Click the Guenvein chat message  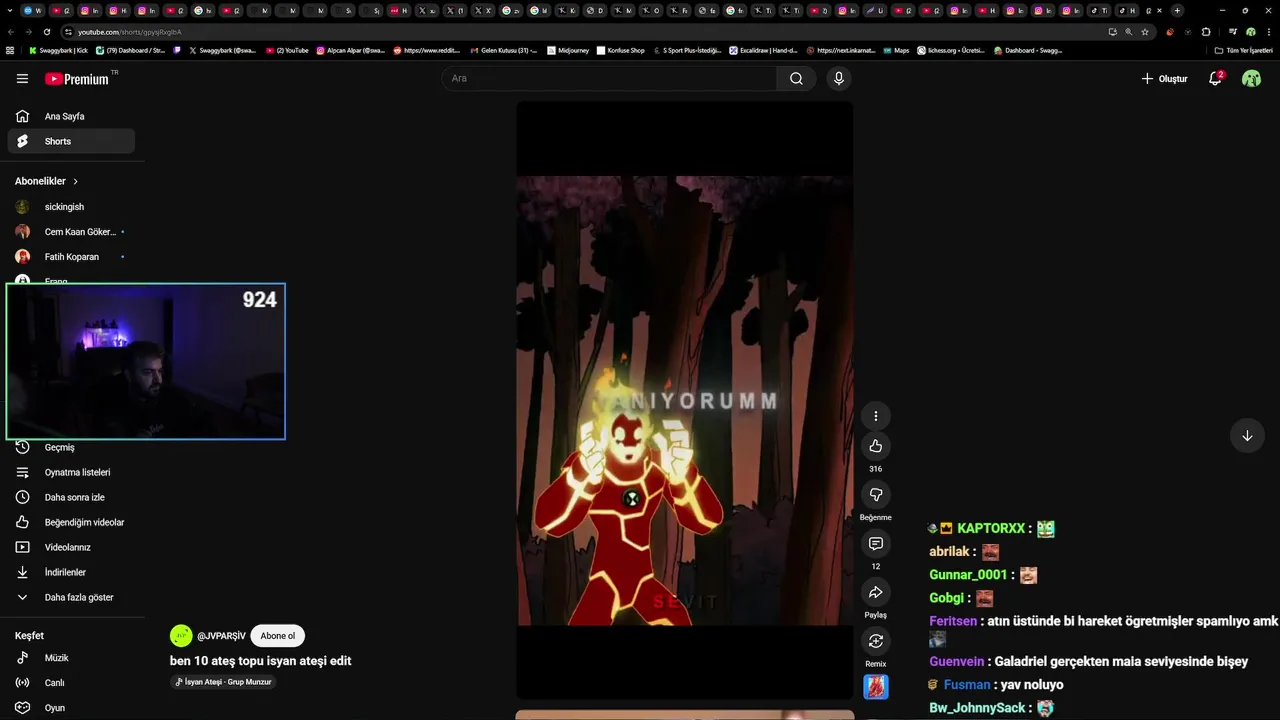click(x=1089, y=661)
